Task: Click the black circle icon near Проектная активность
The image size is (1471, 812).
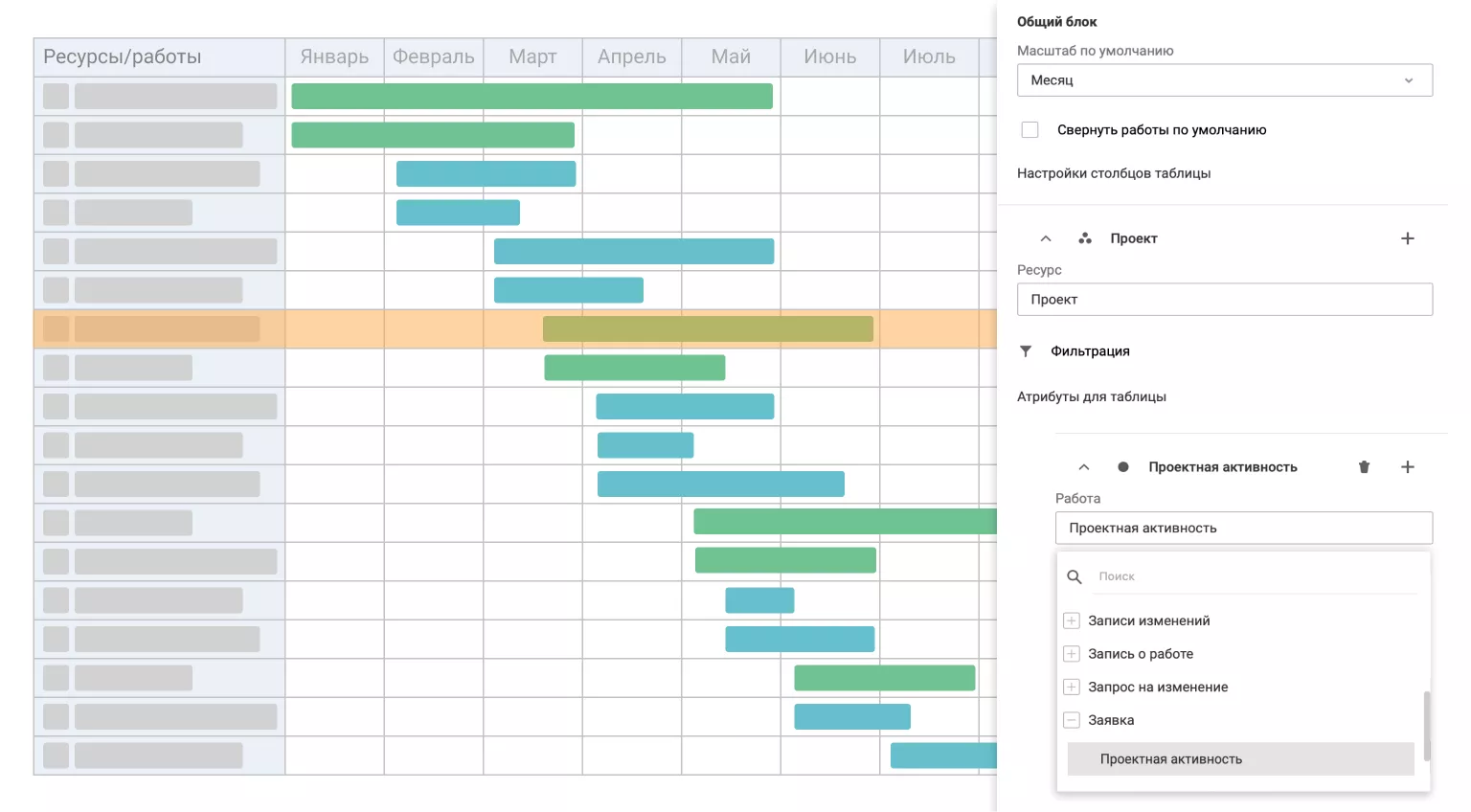Action: coord(1122,467)
